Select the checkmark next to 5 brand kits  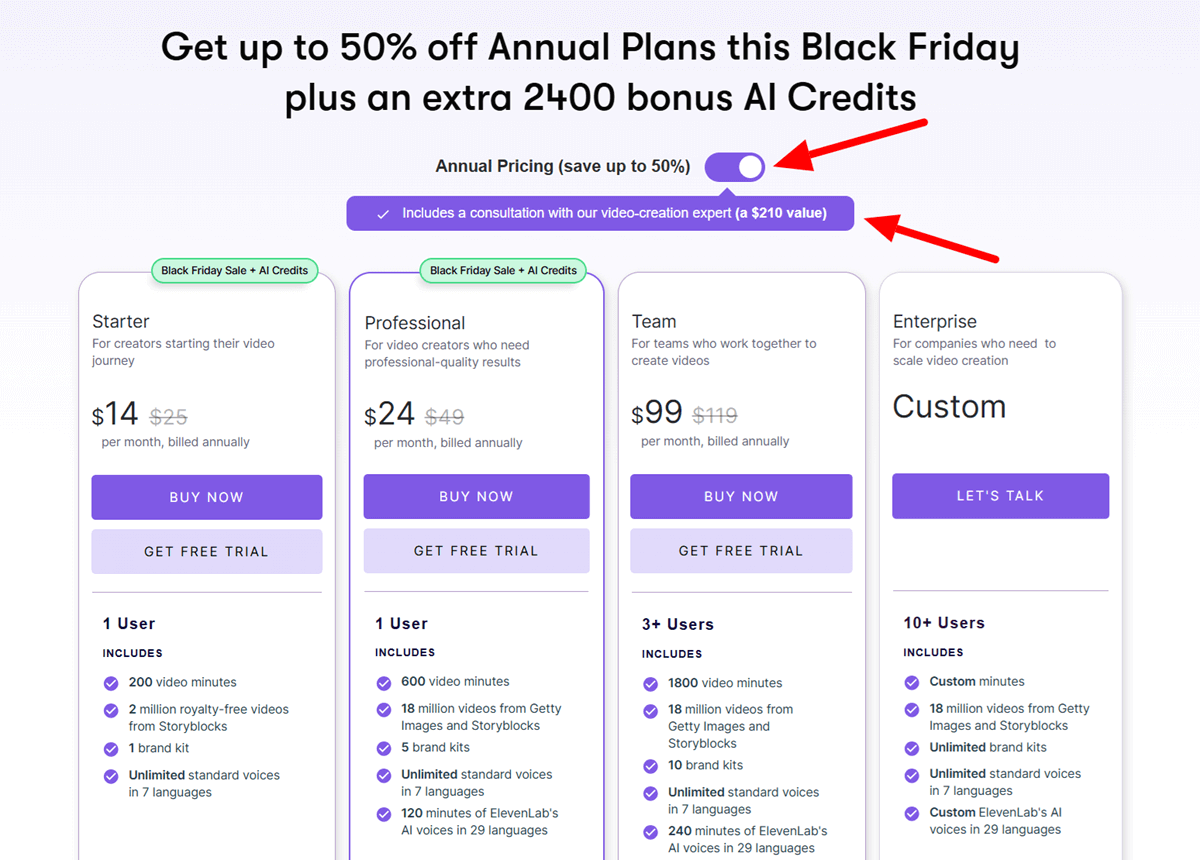point(383,748)
